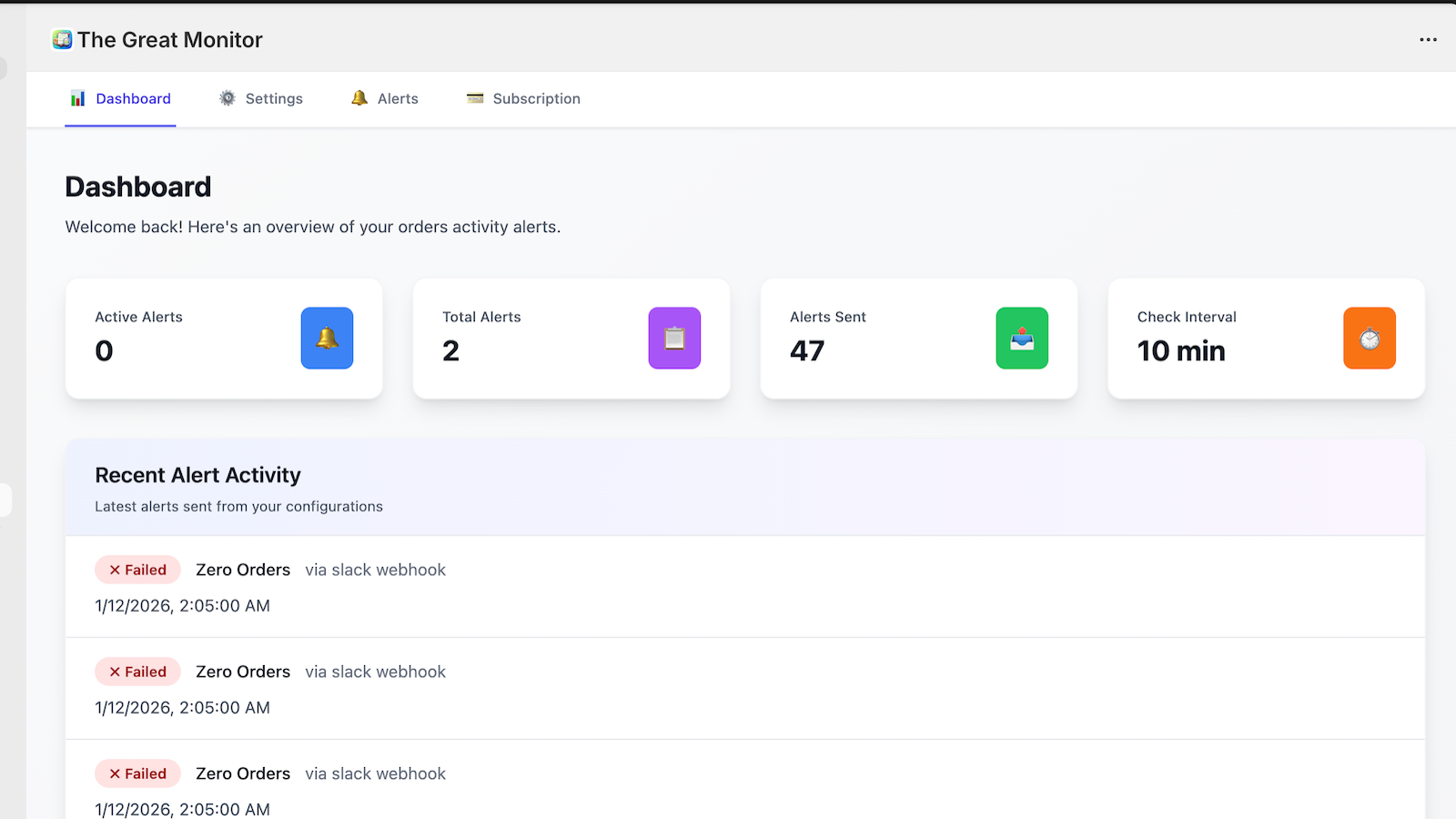
Task: Open the three-dot overflow menu
Action: click(1428, 39)
